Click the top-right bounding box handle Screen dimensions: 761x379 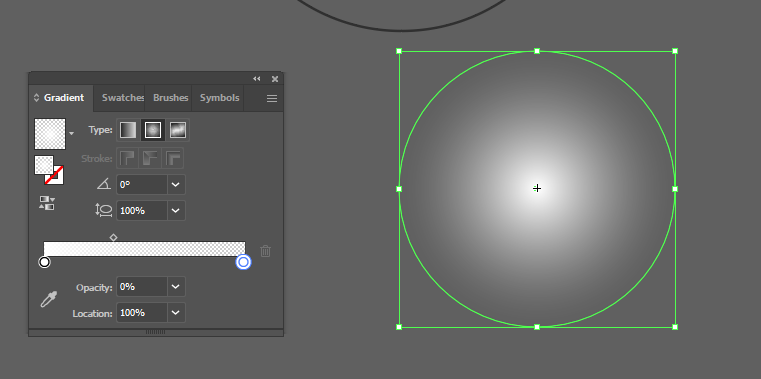coord(675,51)
